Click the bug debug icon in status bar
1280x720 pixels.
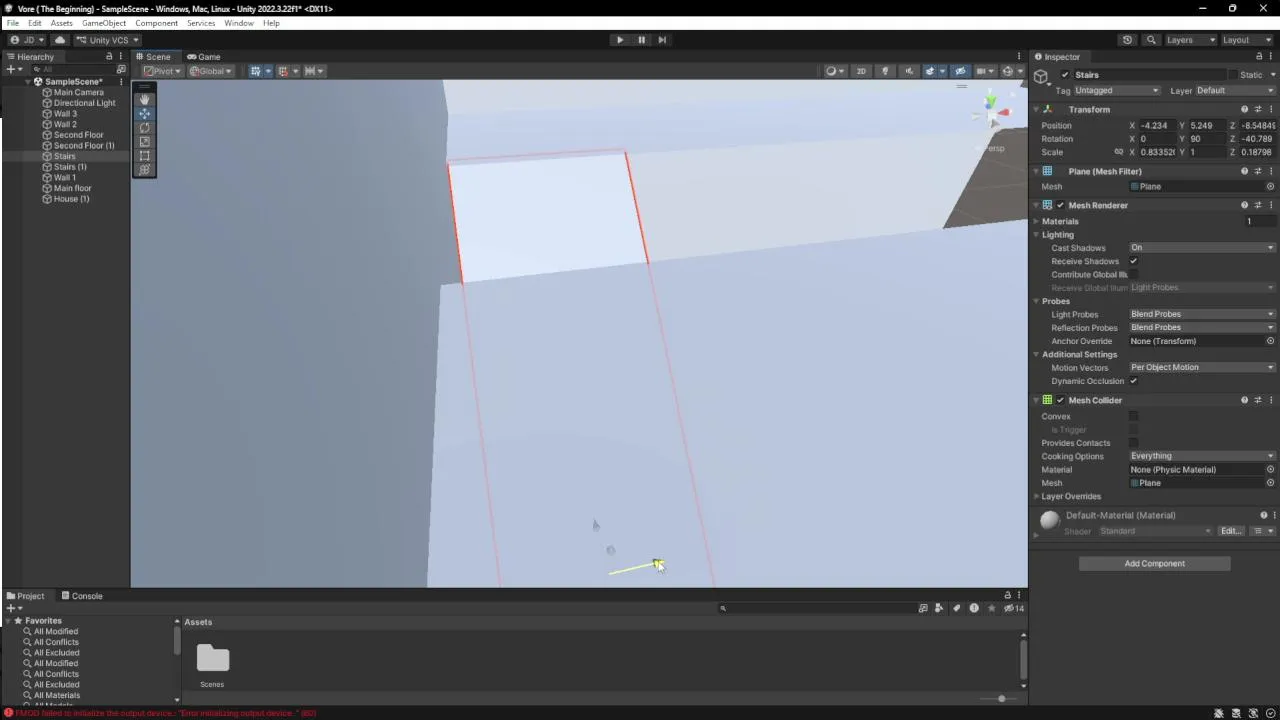click(1218, 713)
